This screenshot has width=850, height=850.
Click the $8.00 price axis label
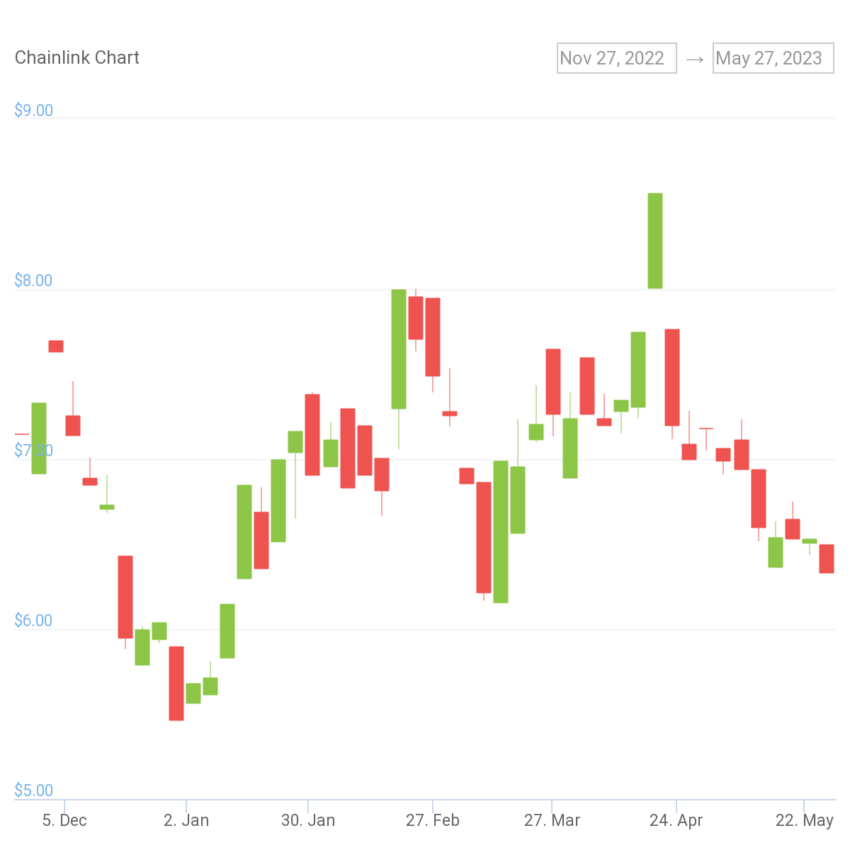click(x=34, y=281)
